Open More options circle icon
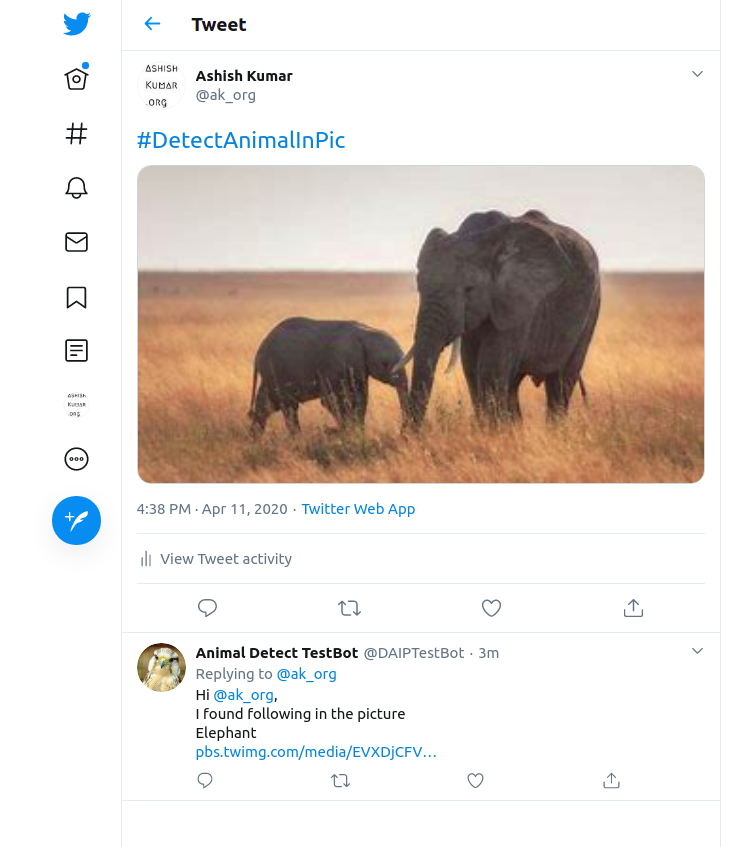 click(76, 459)
